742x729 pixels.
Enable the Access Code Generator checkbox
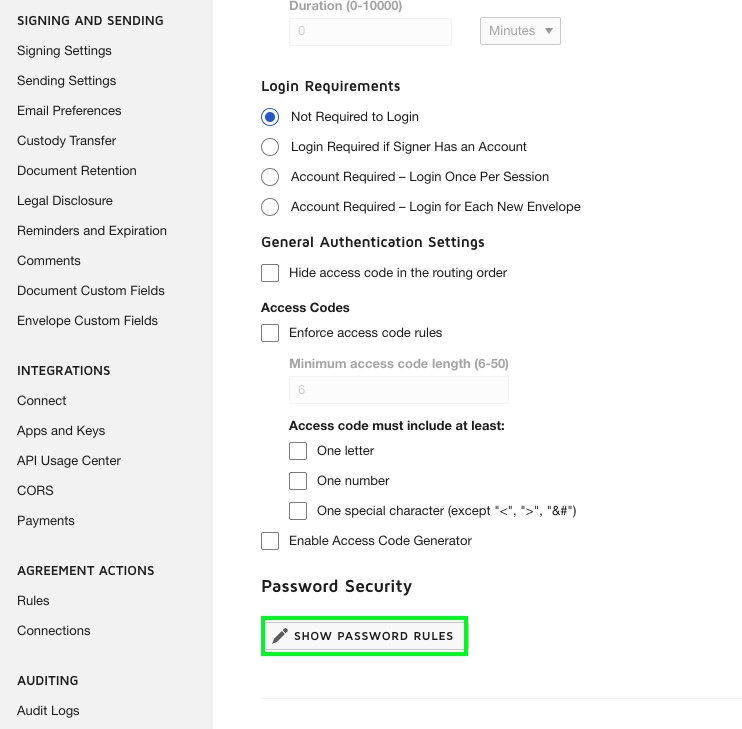point(270,541)
